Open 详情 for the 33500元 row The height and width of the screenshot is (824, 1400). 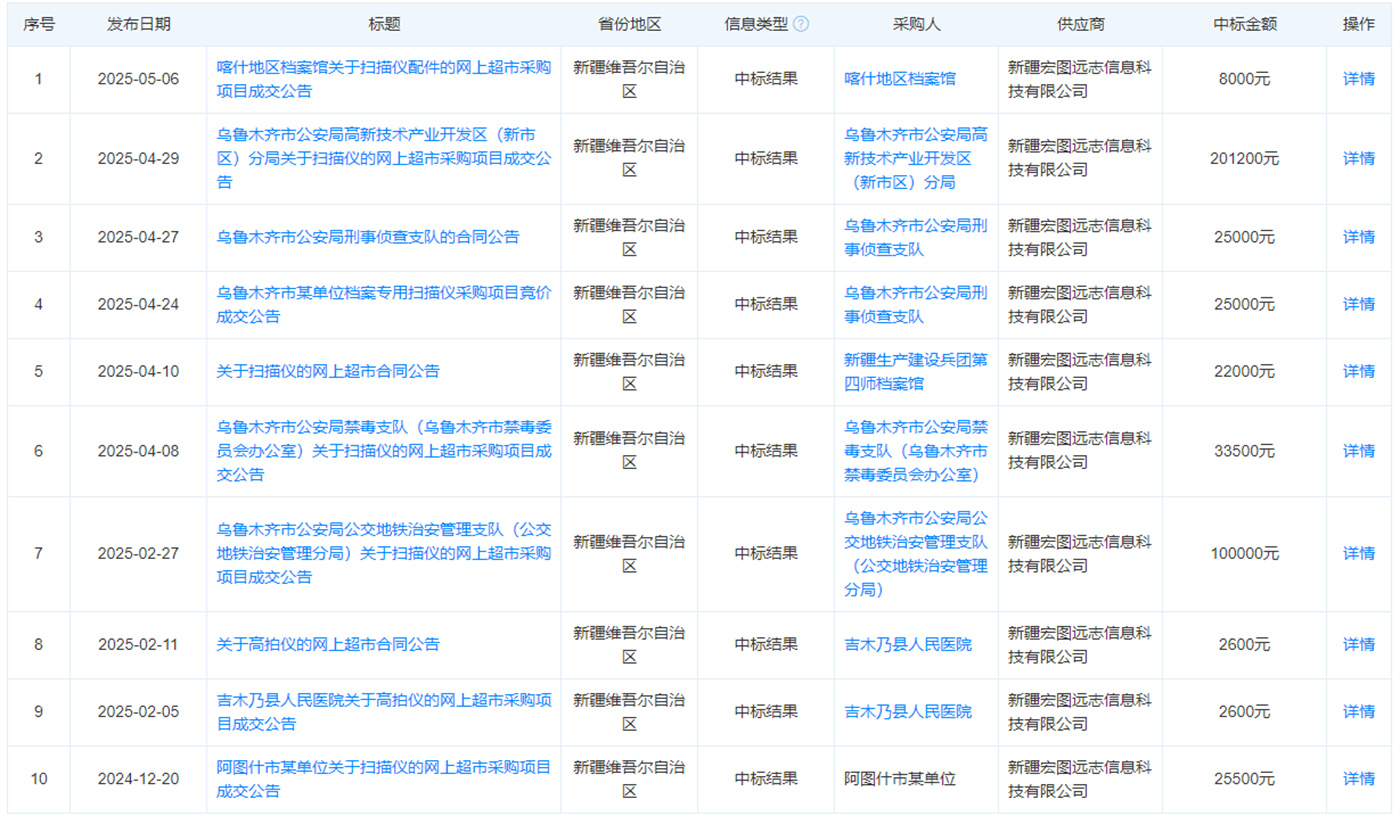click(x=1359, y=451)
